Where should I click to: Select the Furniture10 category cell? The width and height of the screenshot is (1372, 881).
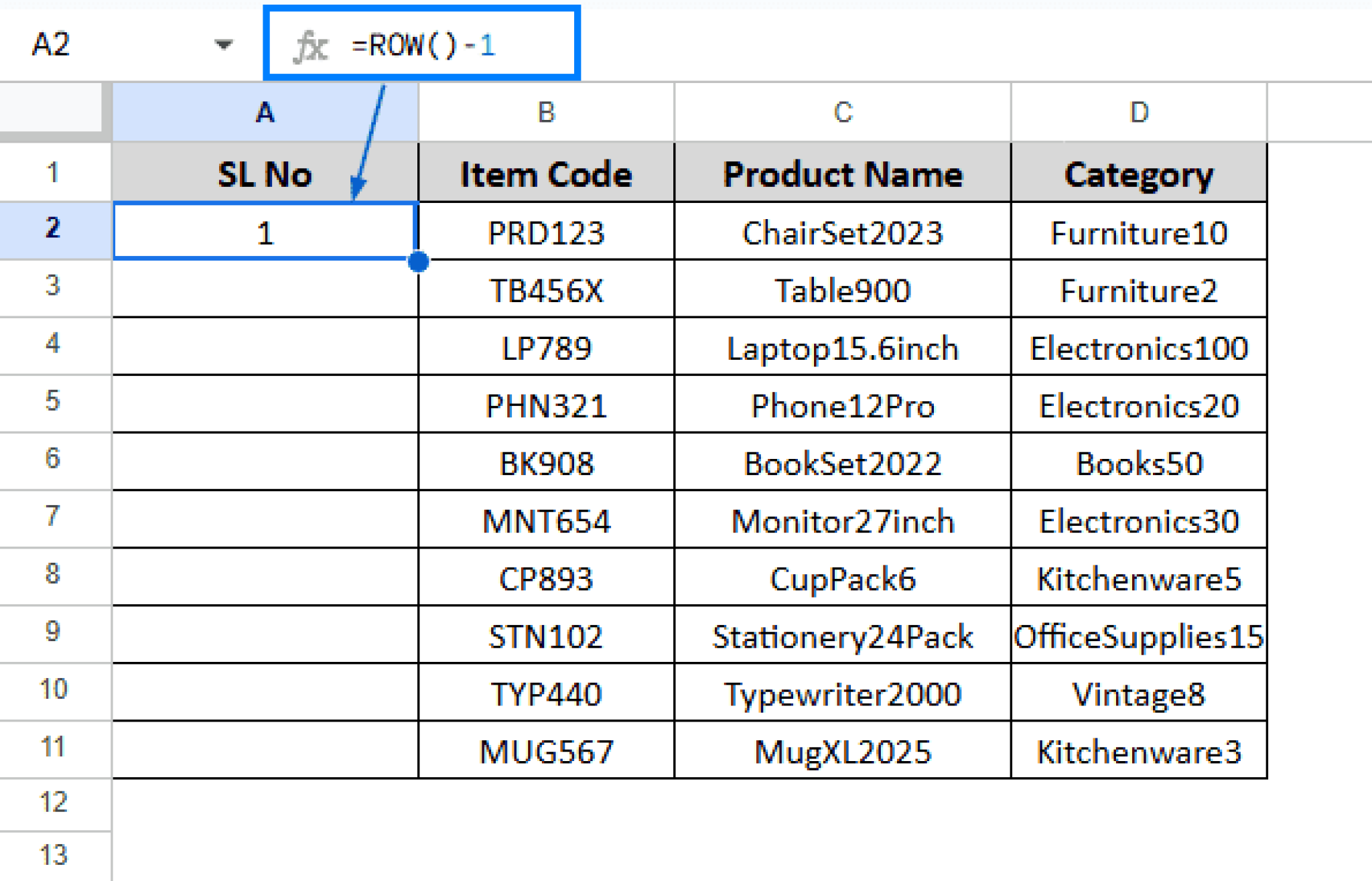[1139, 231]
